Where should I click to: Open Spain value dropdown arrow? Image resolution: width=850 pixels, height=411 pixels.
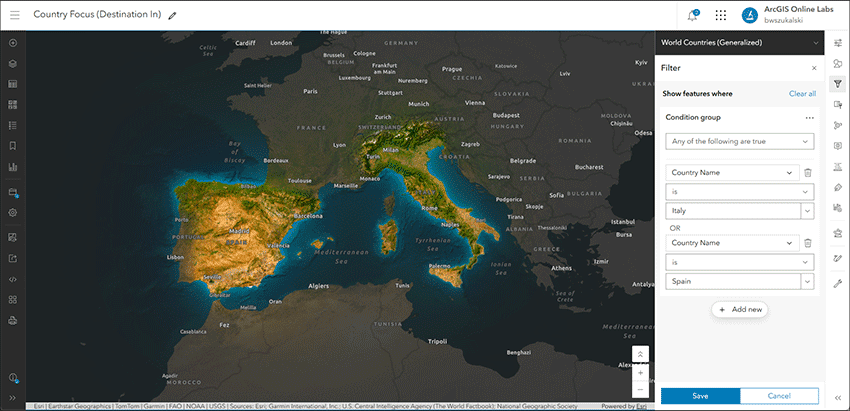click(808, 281)
